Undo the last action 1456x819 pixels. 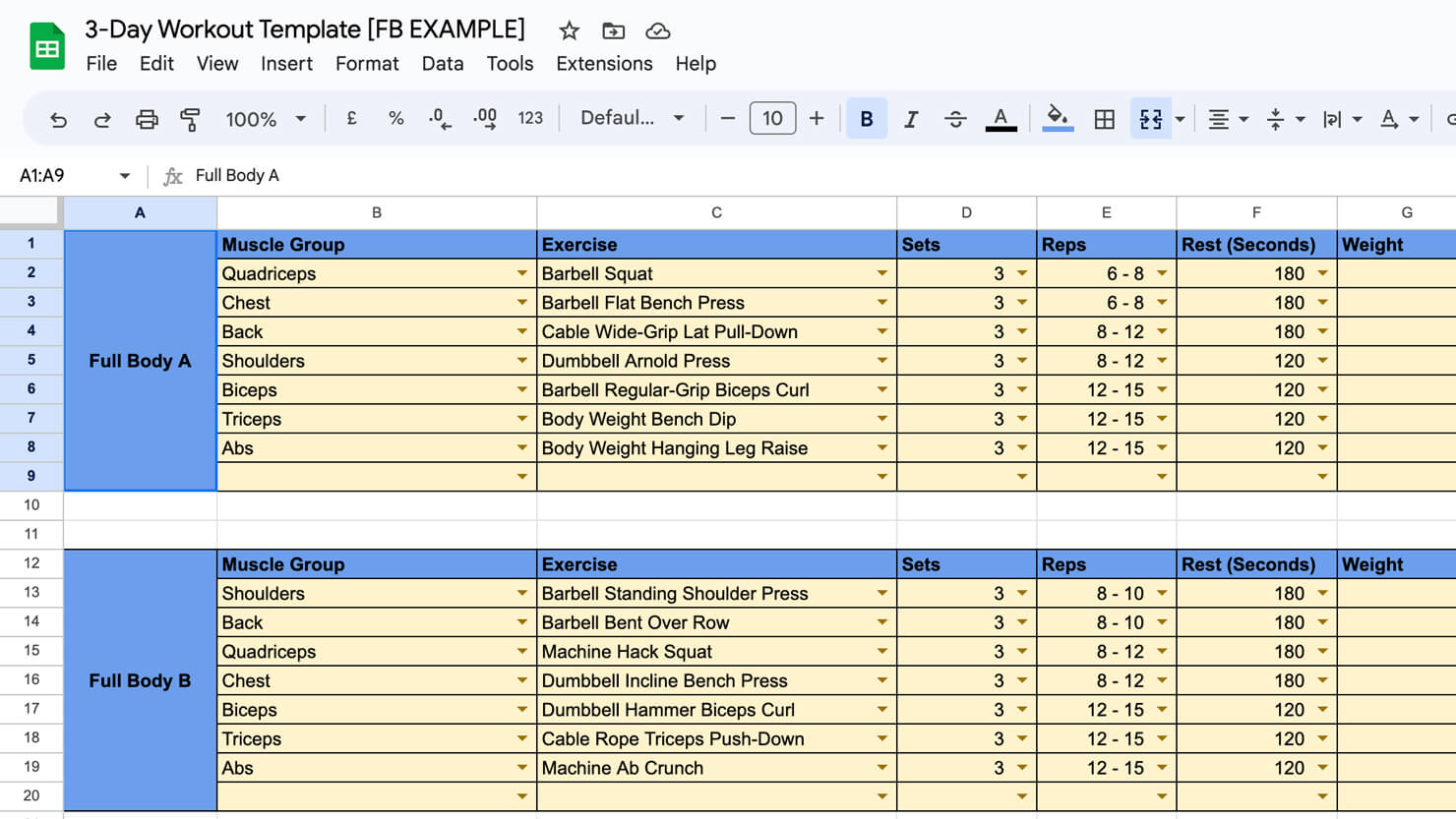[58, 119]
